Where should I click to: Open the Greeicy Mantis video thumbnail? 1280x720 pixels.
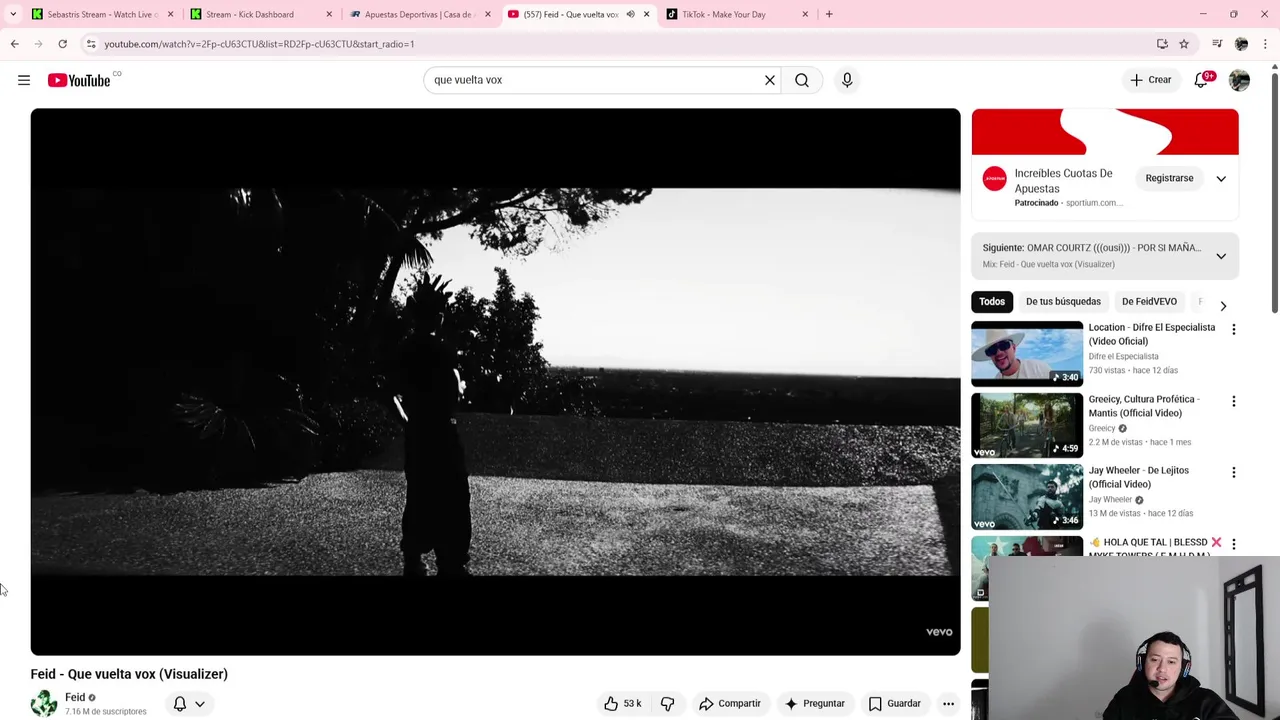pos(1027,425)
